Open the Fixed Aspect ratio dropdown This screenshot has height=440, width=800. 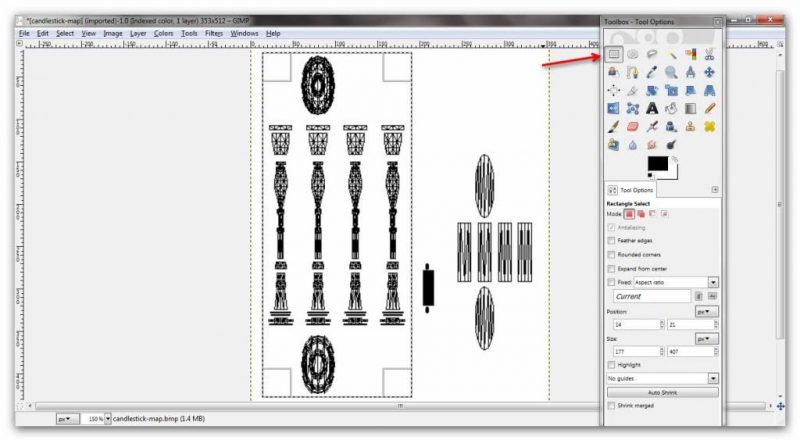pos(713,282)
